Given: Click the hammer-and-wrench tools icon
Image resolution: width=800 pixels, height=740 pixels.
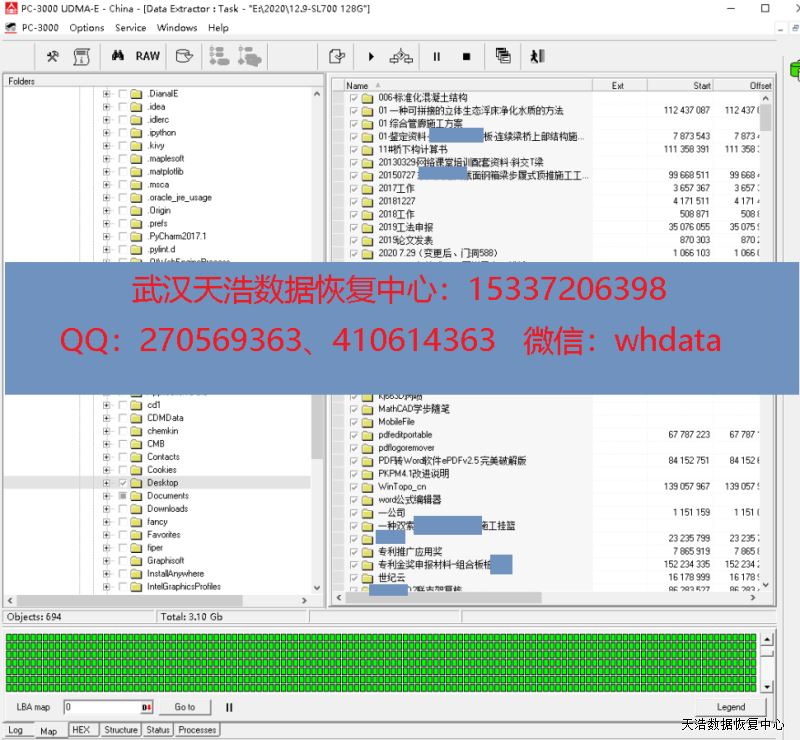Looking at the screenshot, I should 53,57.
